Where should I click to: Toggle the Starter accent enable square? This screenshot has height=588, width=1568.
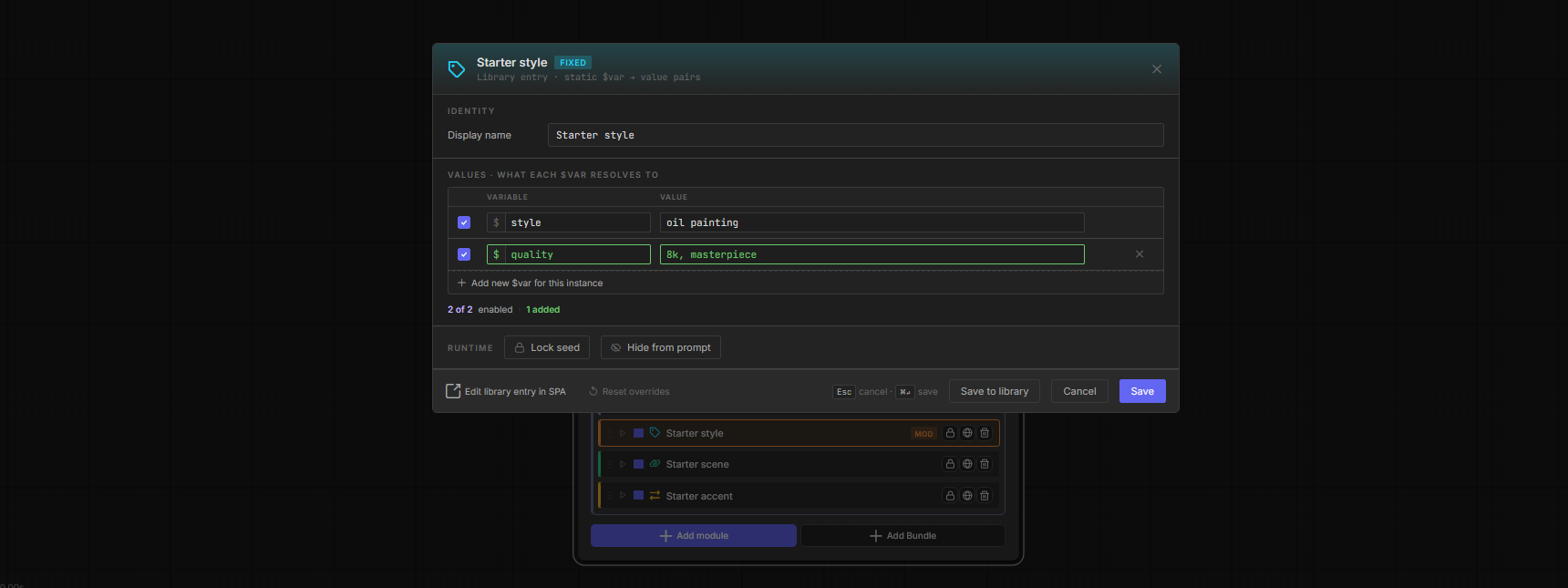[x=639, y=496]
